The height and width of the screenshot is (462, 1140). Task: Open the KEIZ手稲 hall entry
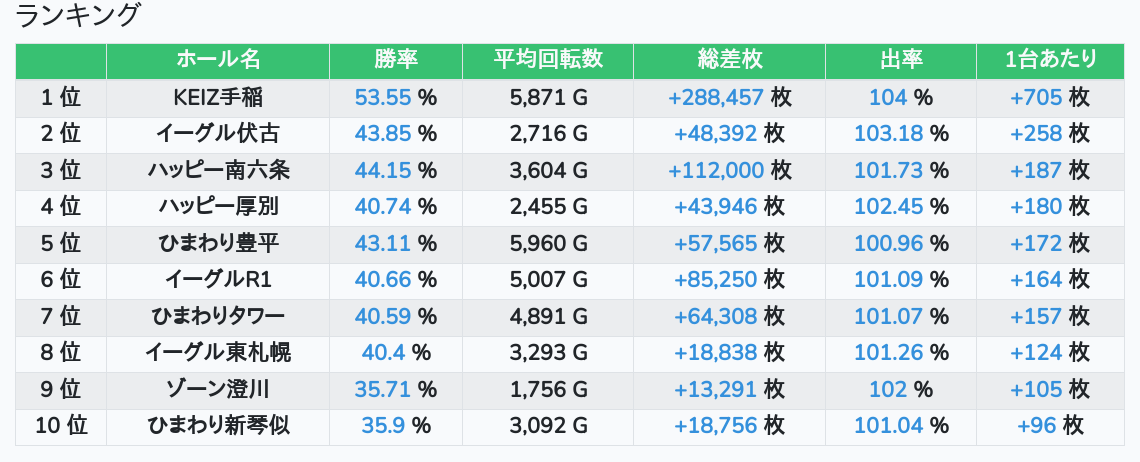pyautogui.click(x=218, y=98)
